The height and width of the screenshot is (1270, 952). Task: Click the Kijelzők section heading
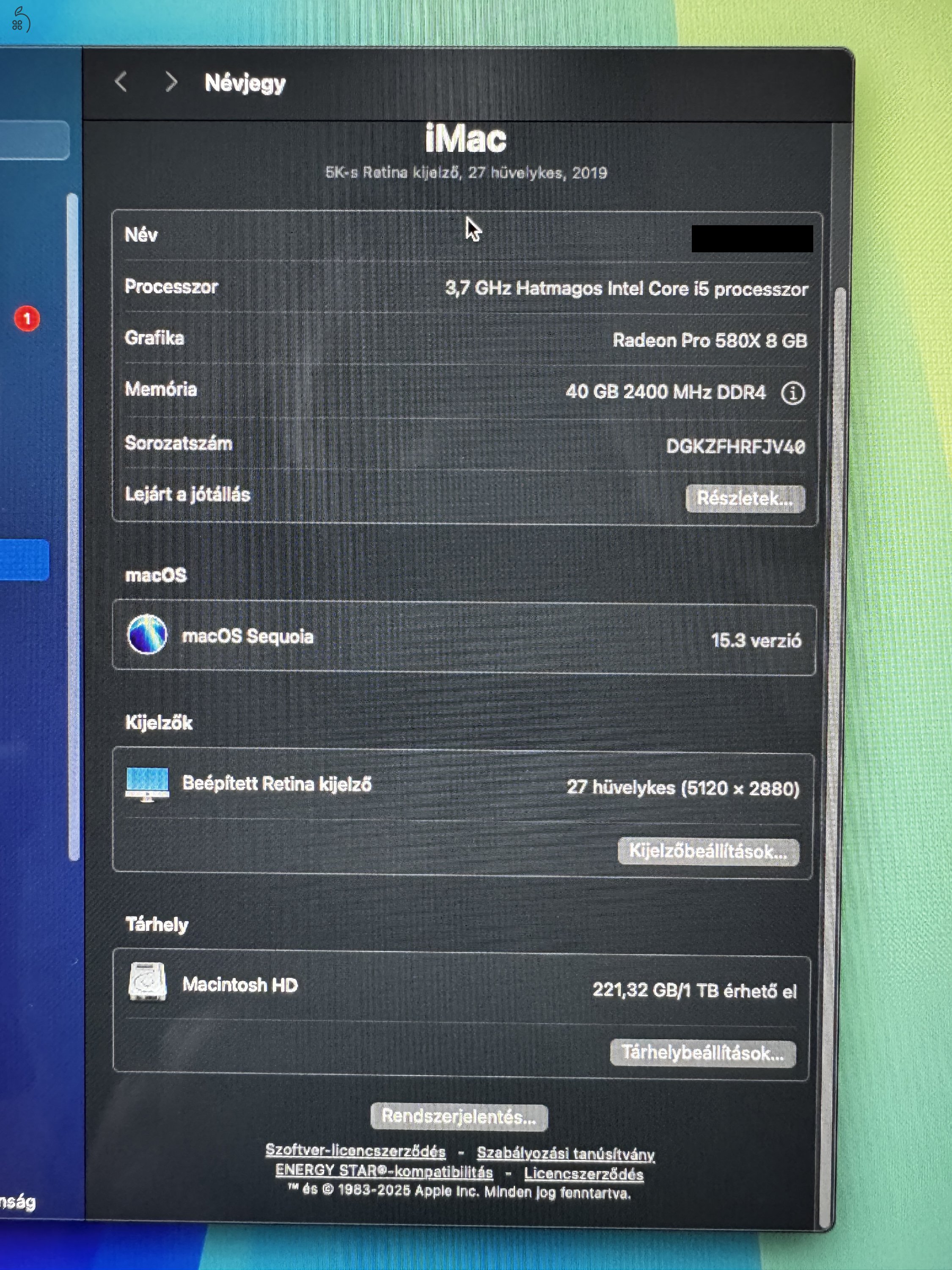(159, 722)
